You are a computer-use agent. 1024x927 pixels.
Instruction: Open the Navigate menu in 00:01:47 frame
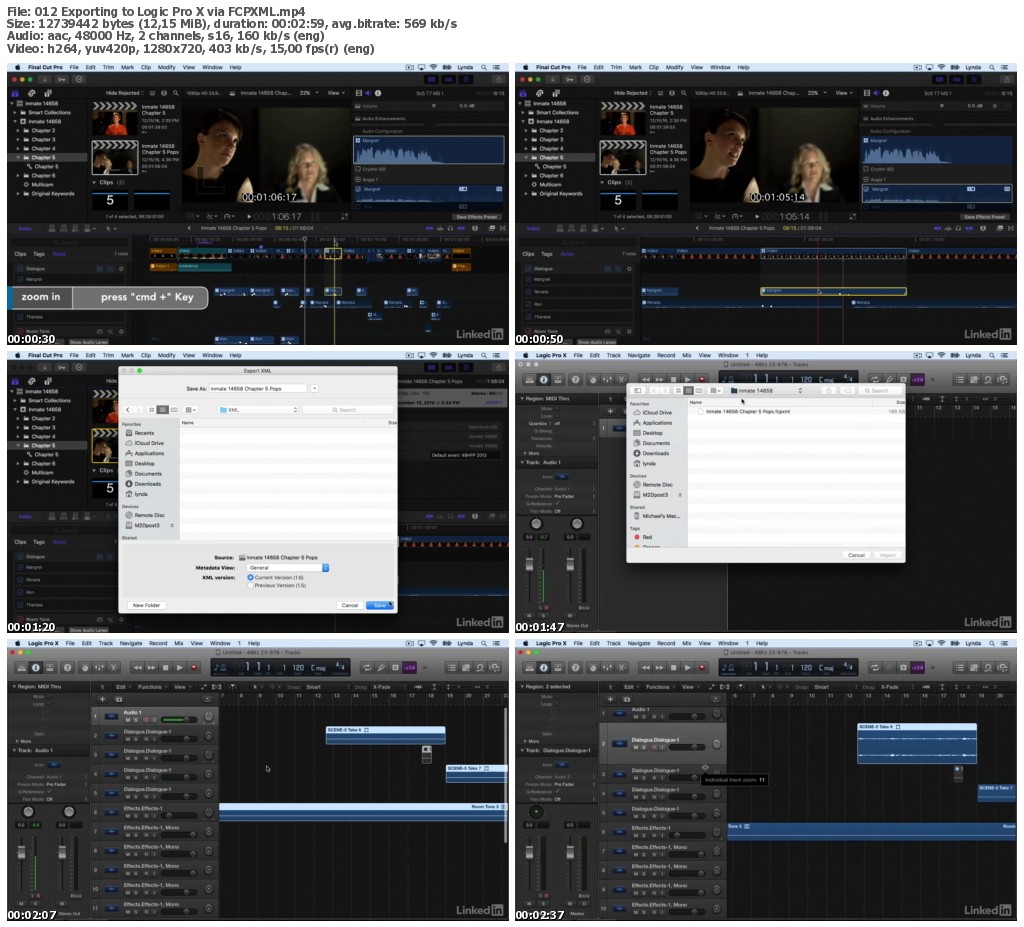coord(639,355)
